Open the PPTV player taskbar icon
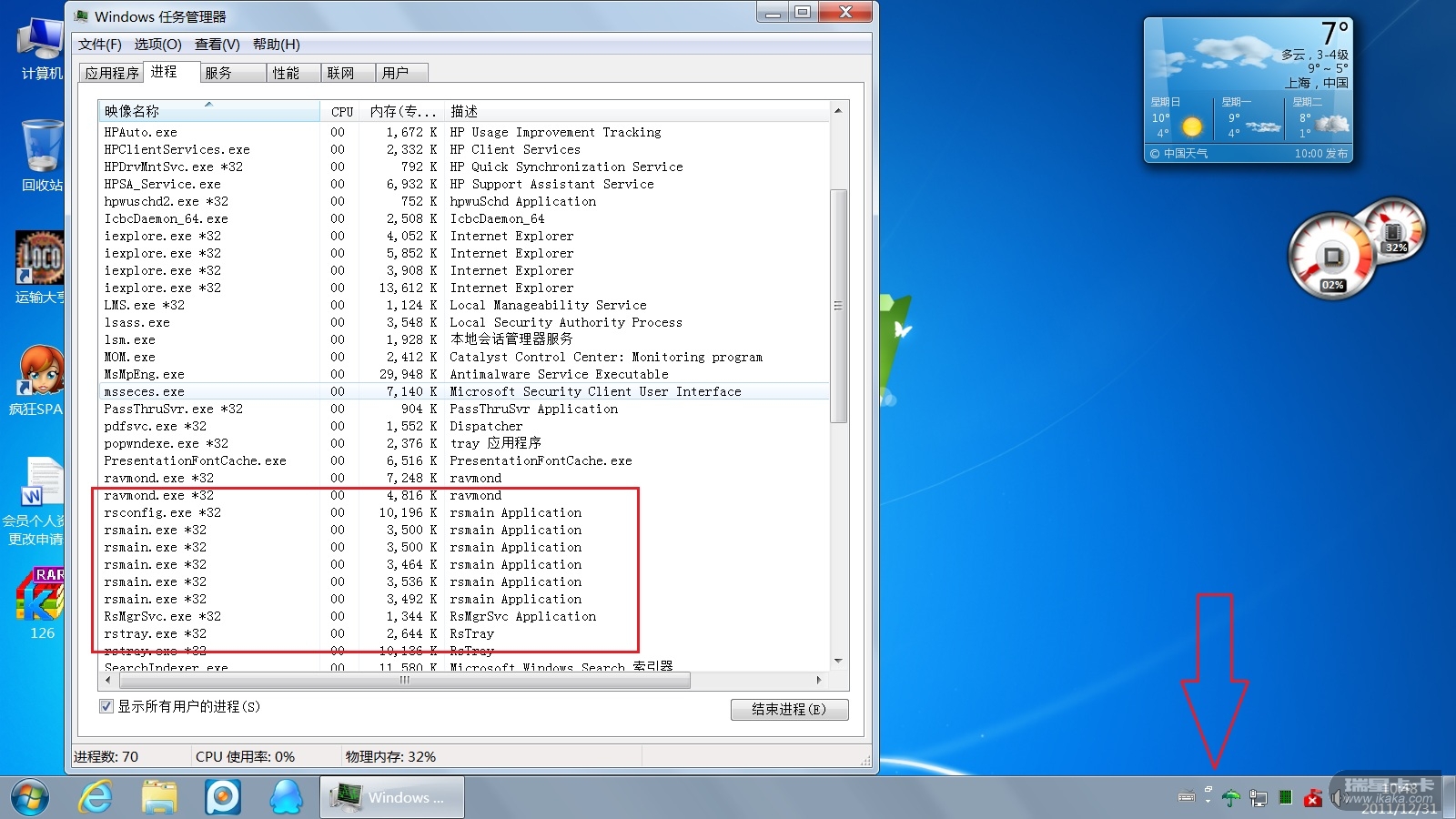The image size is (1456, 819). click(223, 797)
